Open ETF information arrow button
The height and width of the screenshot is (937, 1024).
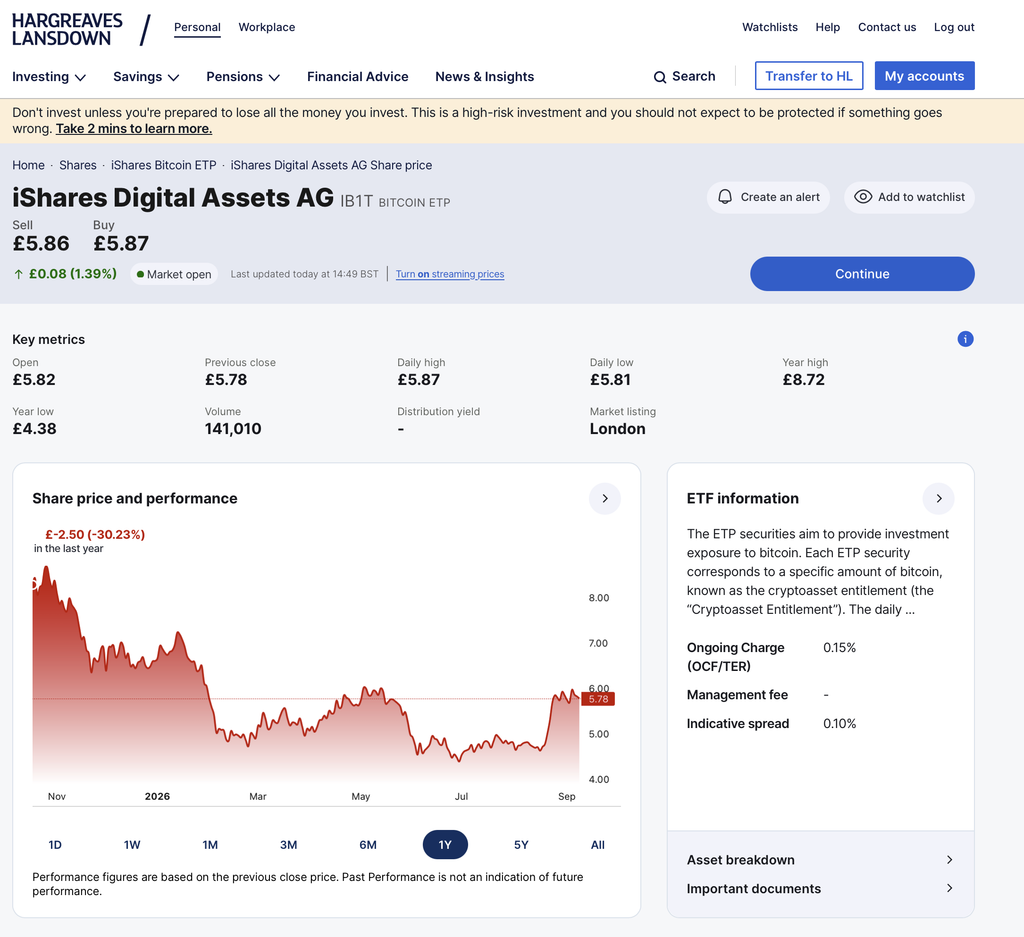tap(938, 499)
